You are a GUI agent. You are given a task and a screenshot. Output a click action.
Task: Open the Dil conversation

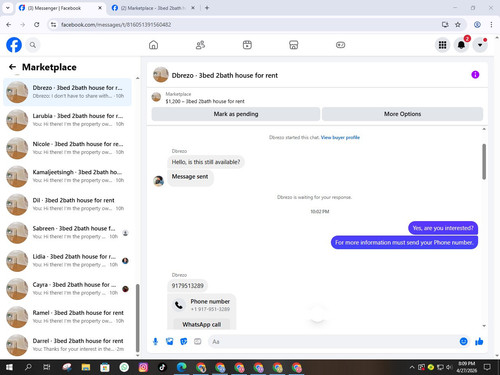(x=67, y=204)
